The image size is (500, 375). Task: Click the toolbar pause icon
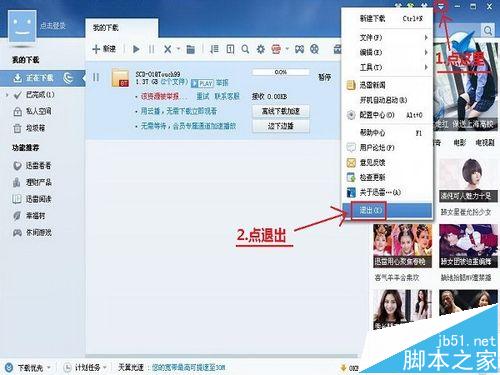pos(151,49)
